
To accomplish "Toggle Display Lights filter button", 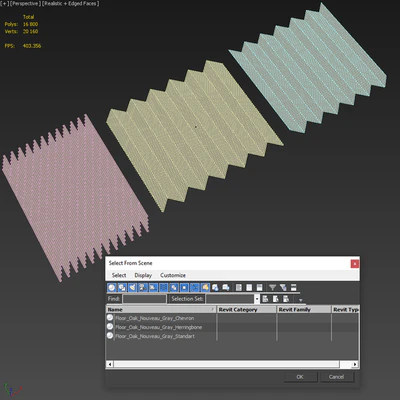I will pyautogui.click(x=132, y=287).
